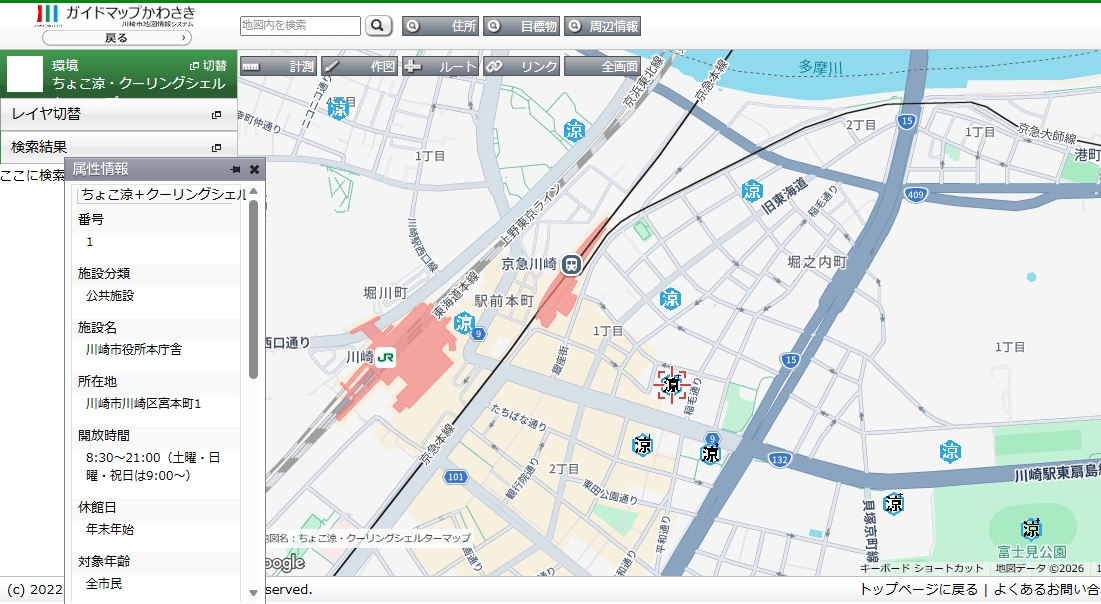The image size is (1101, 604).
Task: Expand the 検索結果 panel
Action: point(118,147)
